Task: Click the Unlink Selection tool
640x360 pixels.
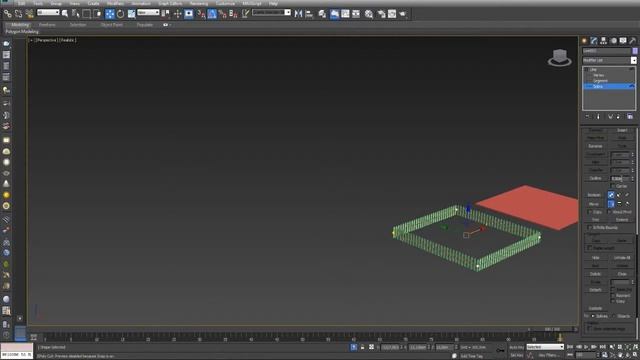Action: (18, 14)
